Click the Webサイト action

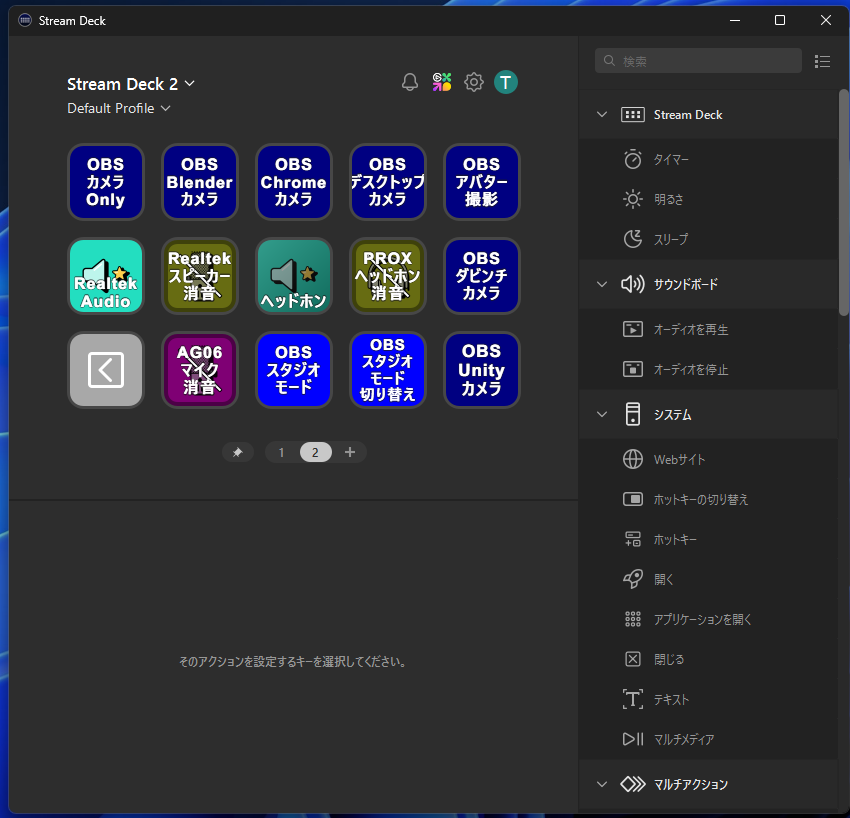pyautogui.click(x=709, y=459)
